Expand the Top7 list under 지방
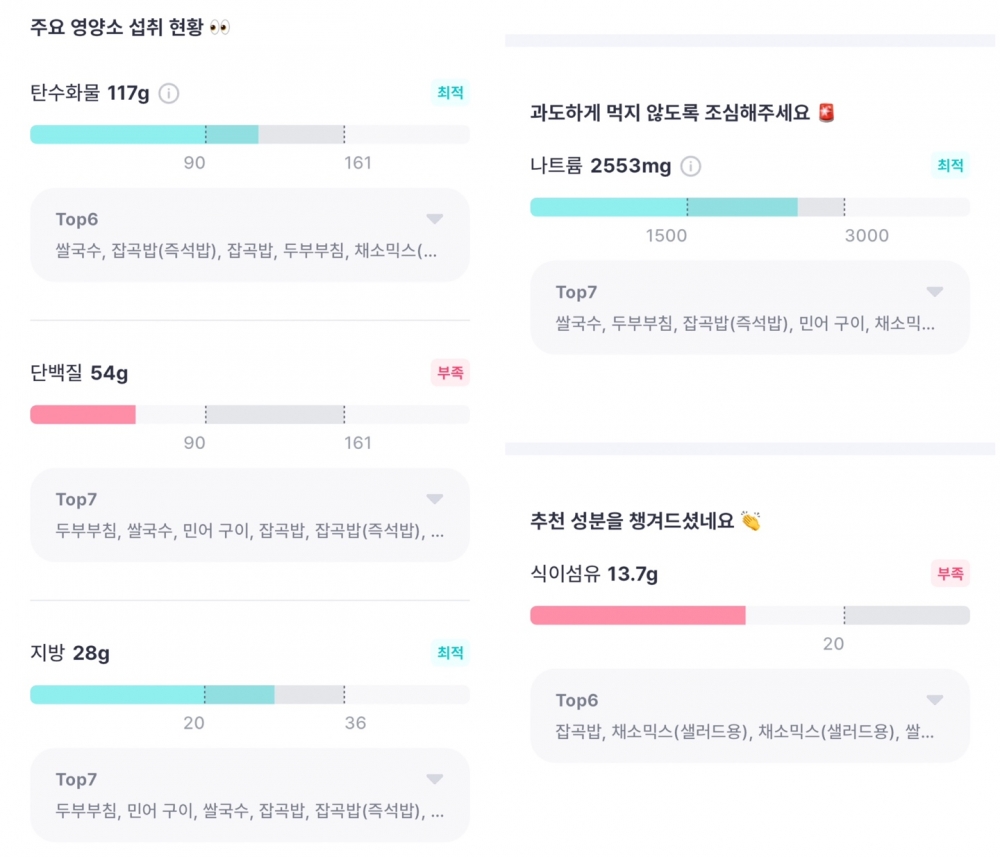Screen dimensions: 1000x857 coord(434,779)
